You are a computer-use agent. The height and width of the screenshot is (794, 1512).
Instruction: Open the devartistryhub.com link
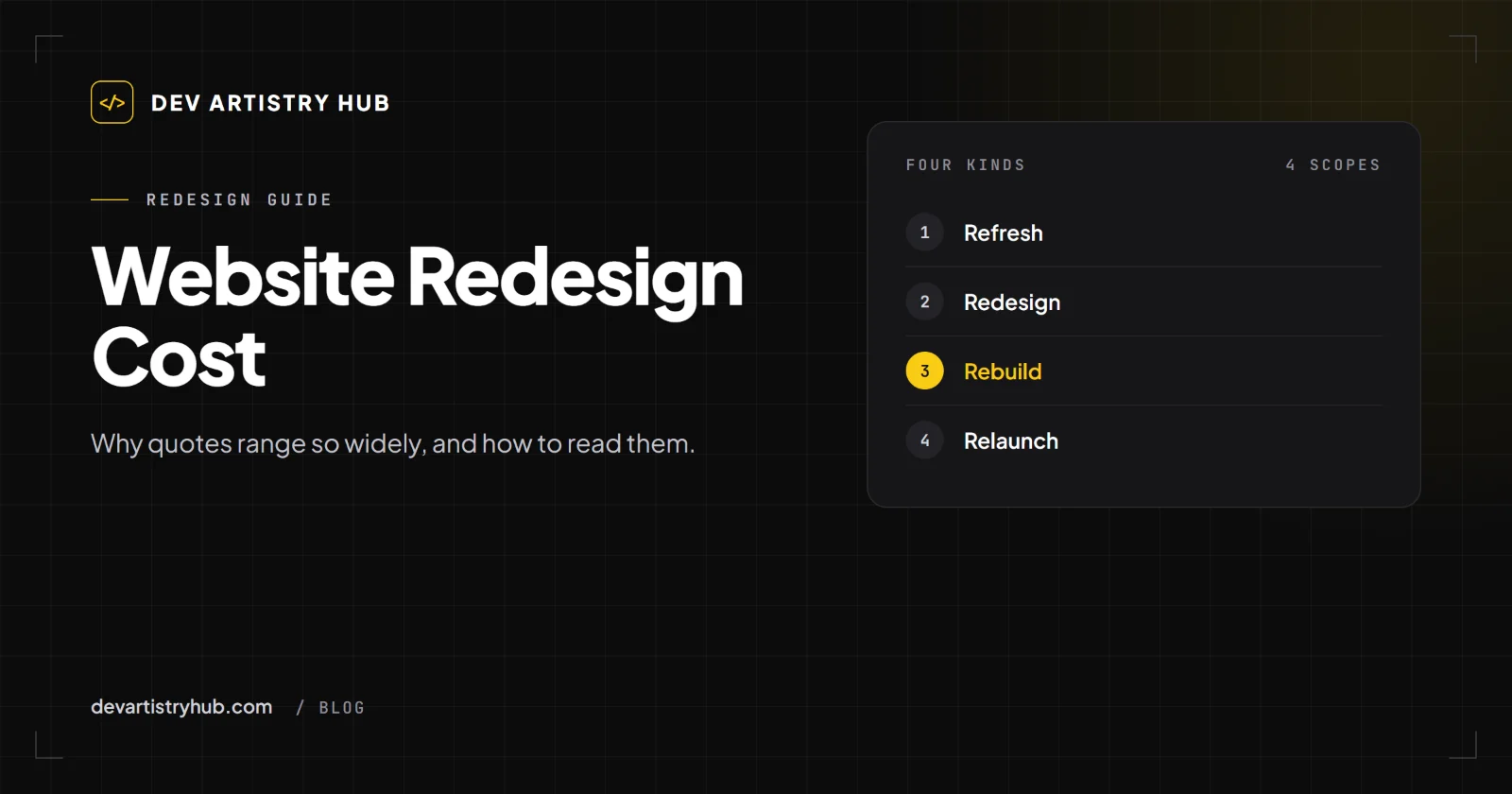click(181, 707)
